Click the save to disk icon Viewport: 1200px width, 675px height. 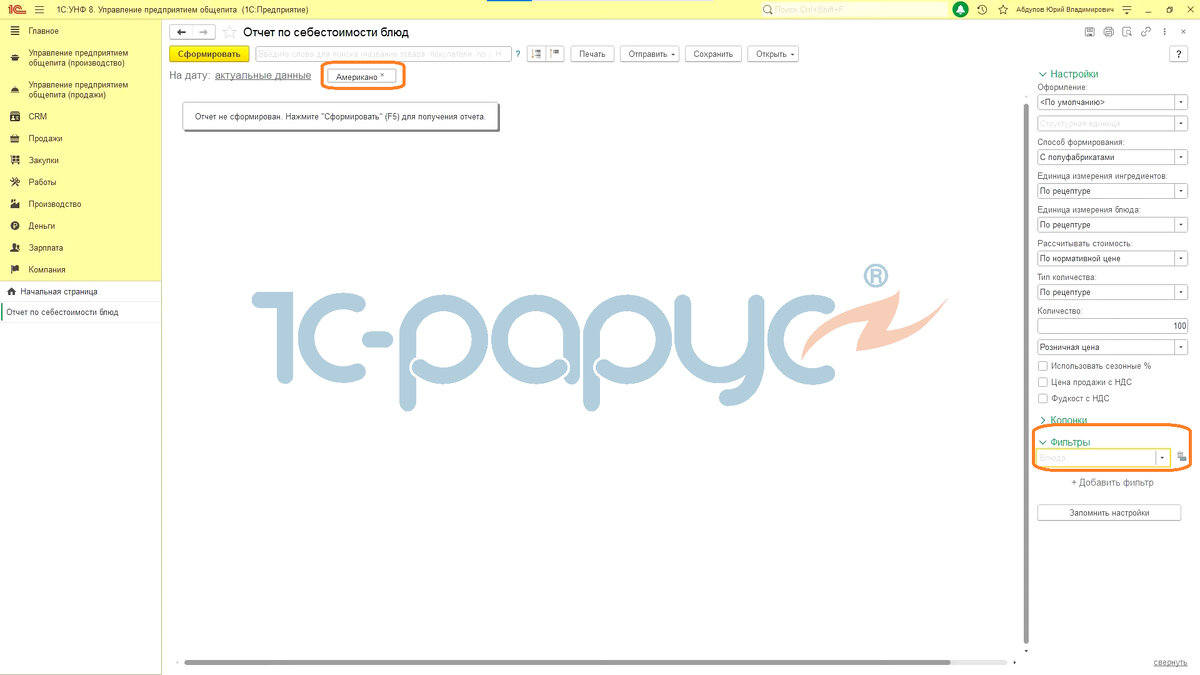click(1090, 32)
